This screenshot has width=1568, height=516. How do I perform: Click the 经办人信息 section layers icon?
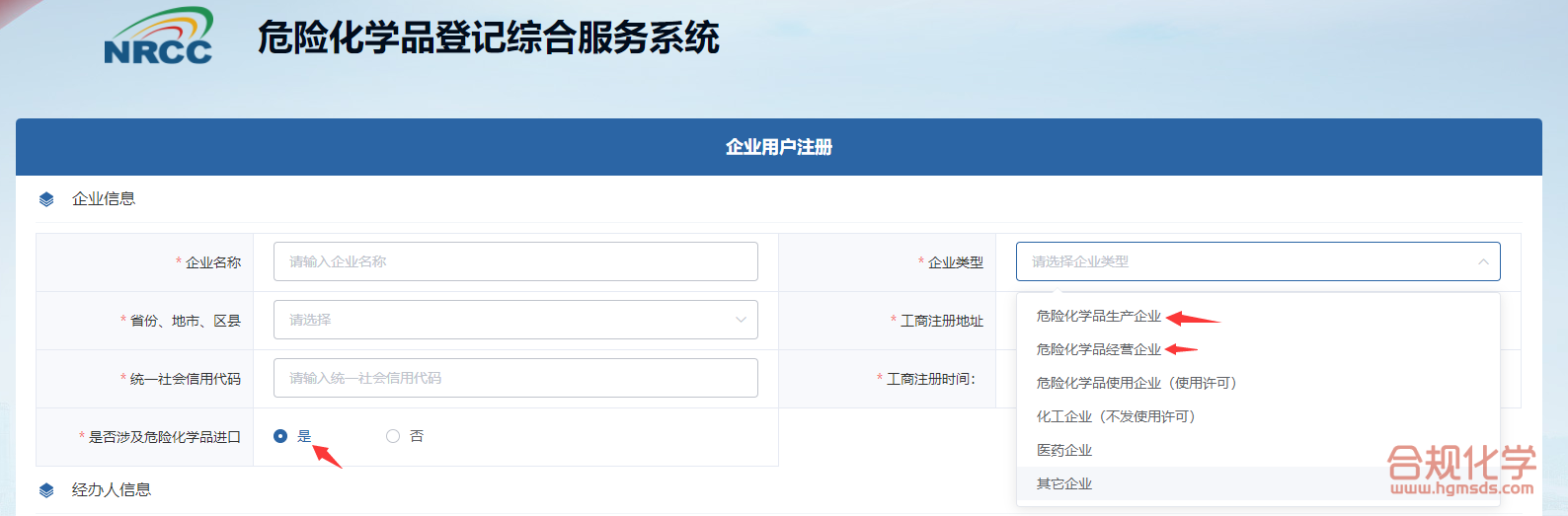pos(46,490)
